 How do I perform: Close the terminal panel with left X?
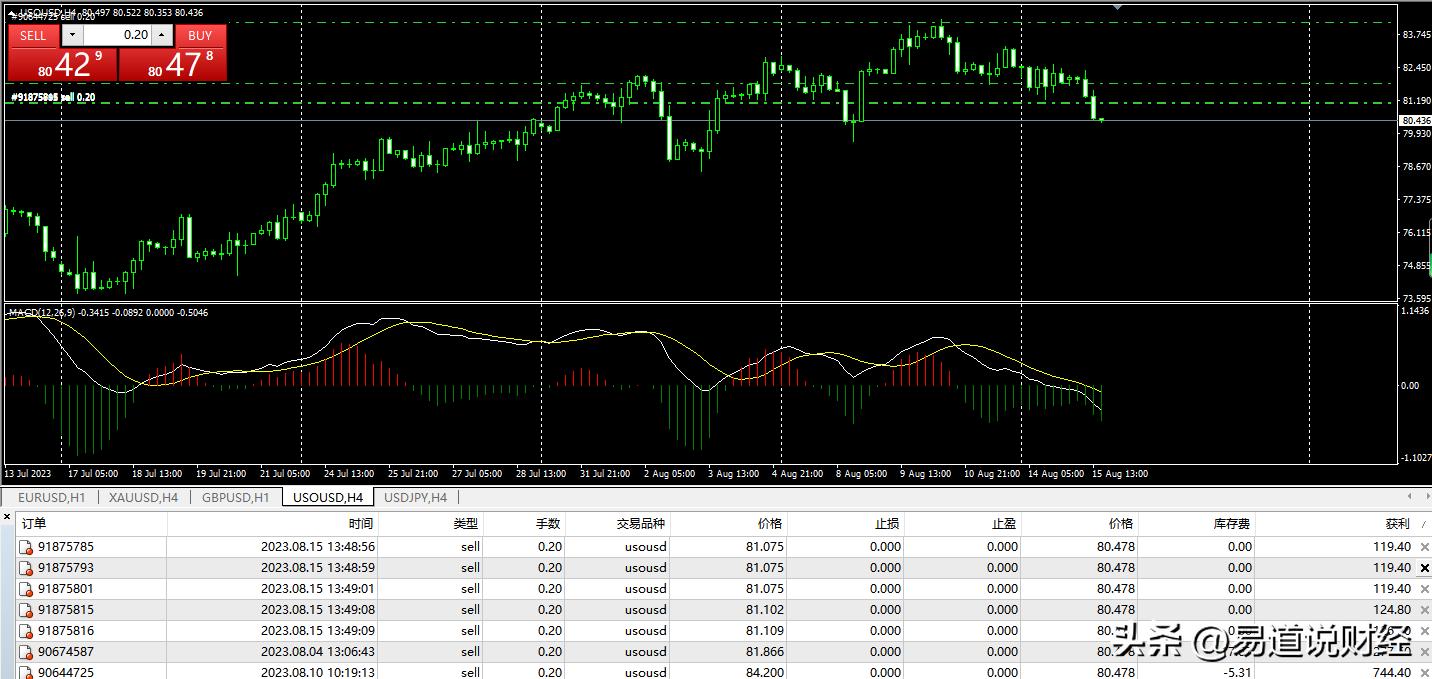click(7, 516)
